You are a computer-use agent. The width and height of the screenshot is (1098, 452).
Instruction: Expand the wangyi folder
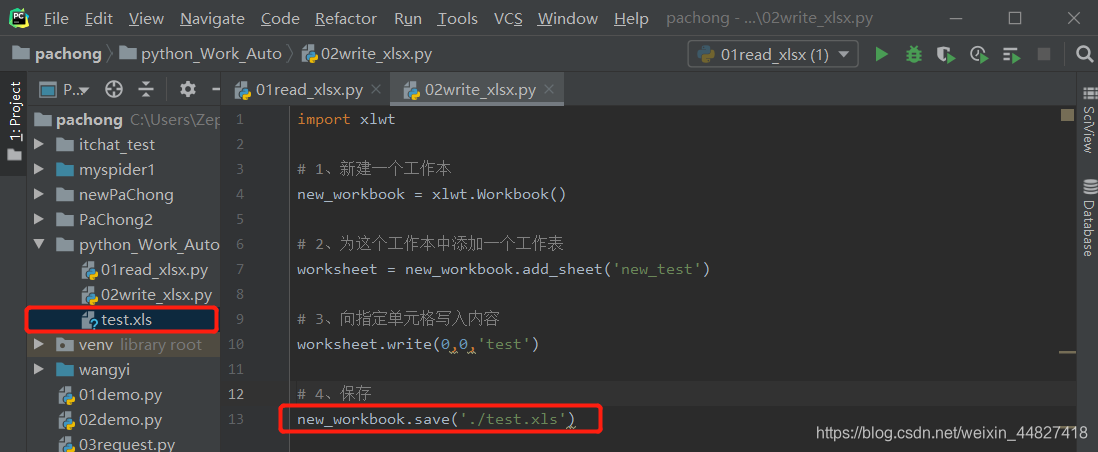(x=39, y=369)
